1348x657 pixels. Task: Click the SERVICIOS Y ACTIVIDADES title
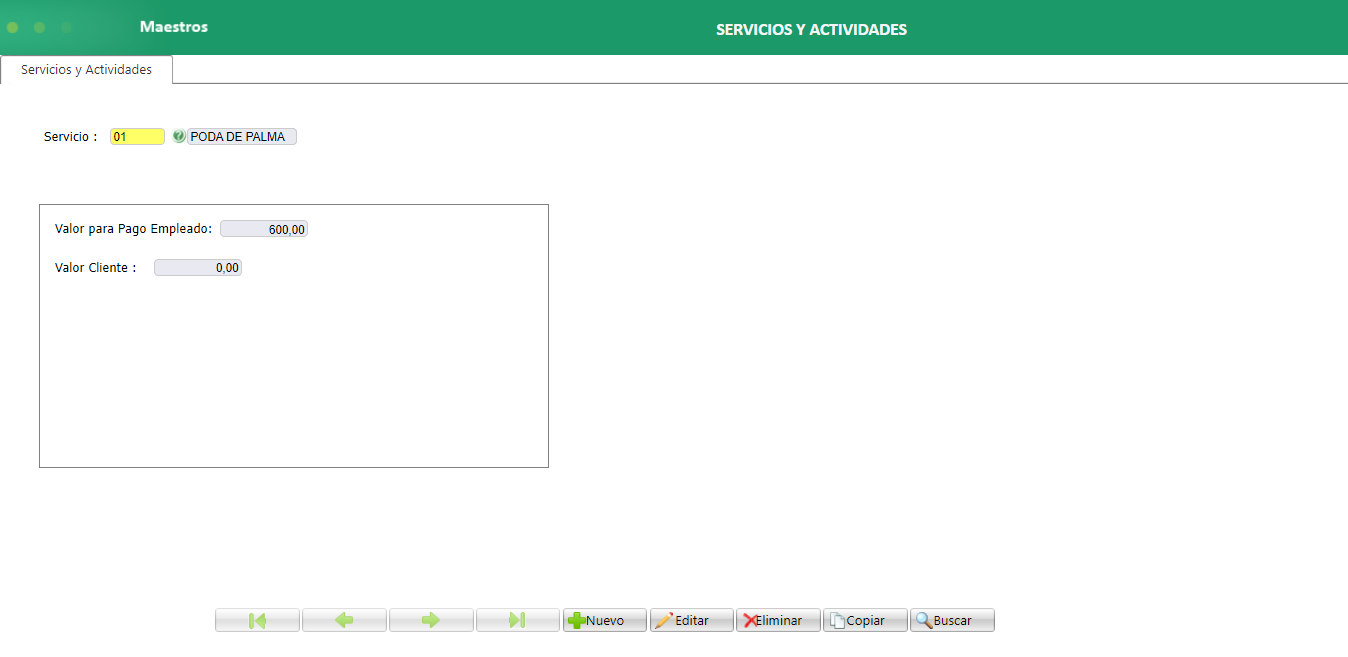[x=811, y=30]
